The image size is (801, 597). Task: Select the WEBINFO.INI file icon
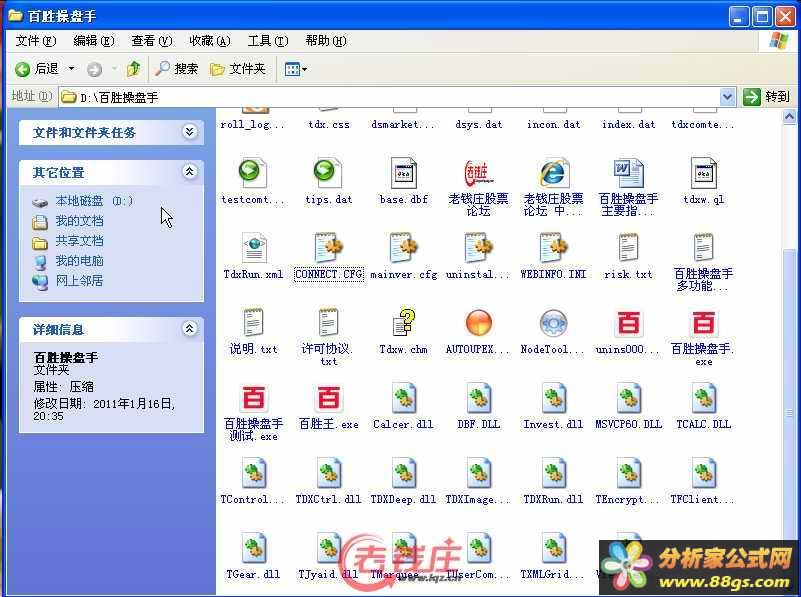(554, 249)
